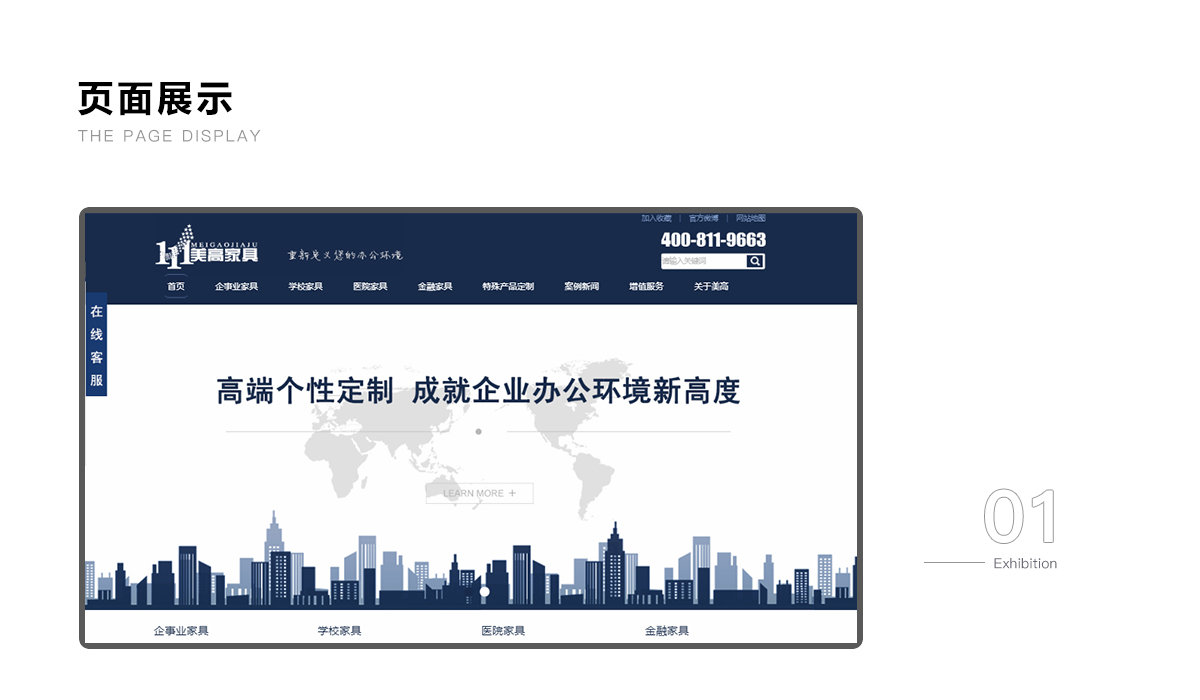1200x700 pixels.
Task: Click the 加入收藏 link
Action: point(656,218)
